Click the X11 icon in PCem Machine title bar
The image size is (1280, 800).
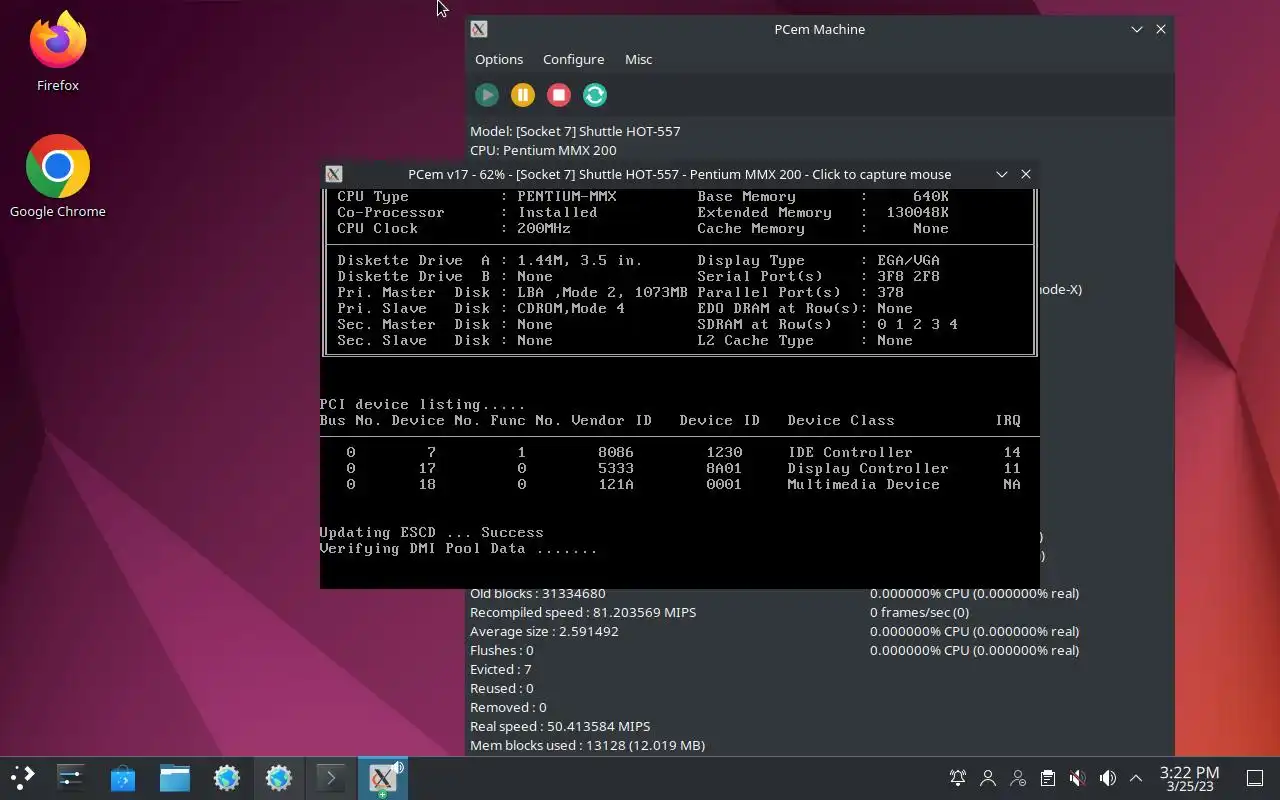(479, 29)
